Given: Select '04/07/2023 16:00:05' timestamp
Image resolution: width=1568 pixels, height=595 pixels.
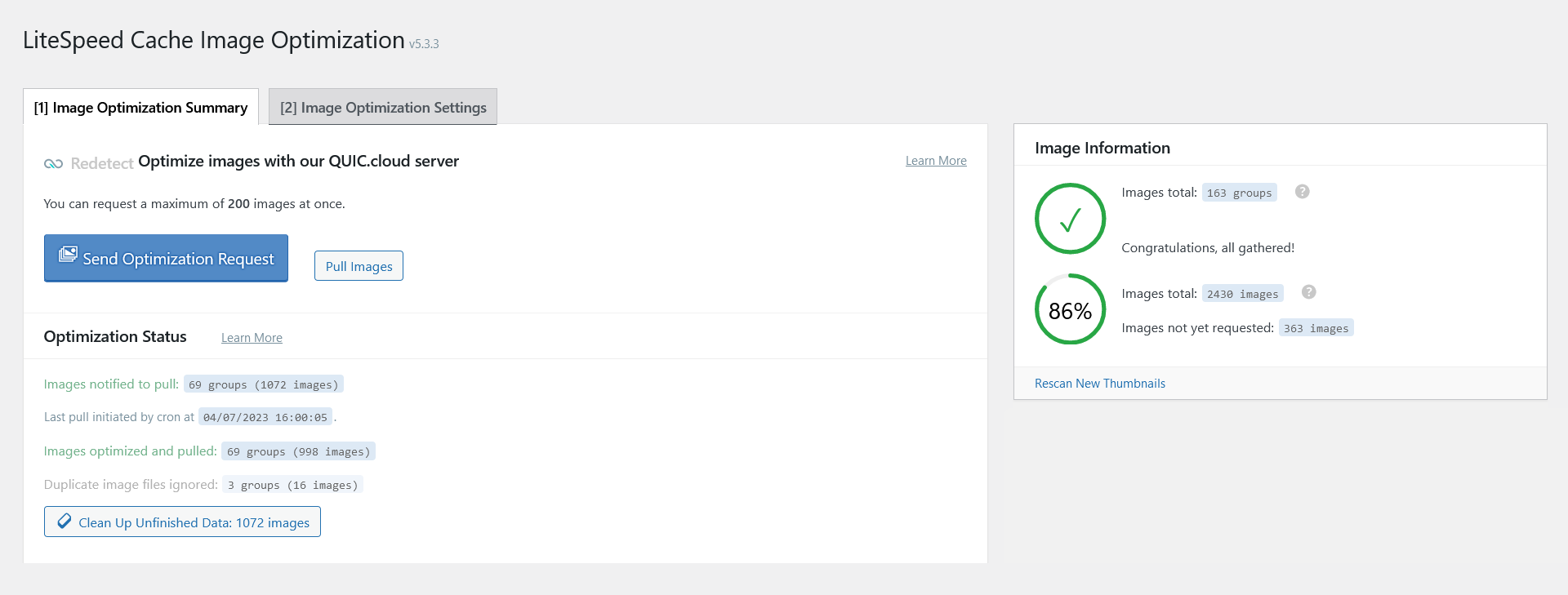Looking at the screenshot, I should 265,417.
